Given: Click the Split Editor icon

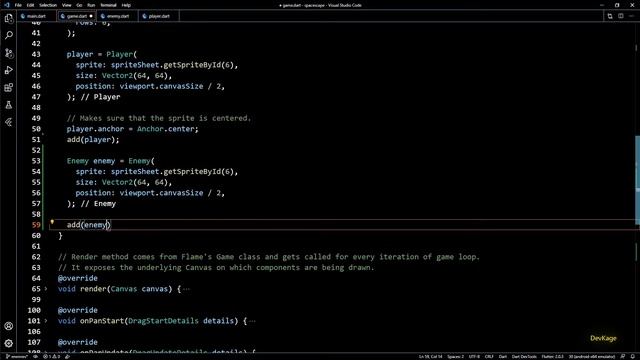Looking at the screenshot, I should 620,16.
